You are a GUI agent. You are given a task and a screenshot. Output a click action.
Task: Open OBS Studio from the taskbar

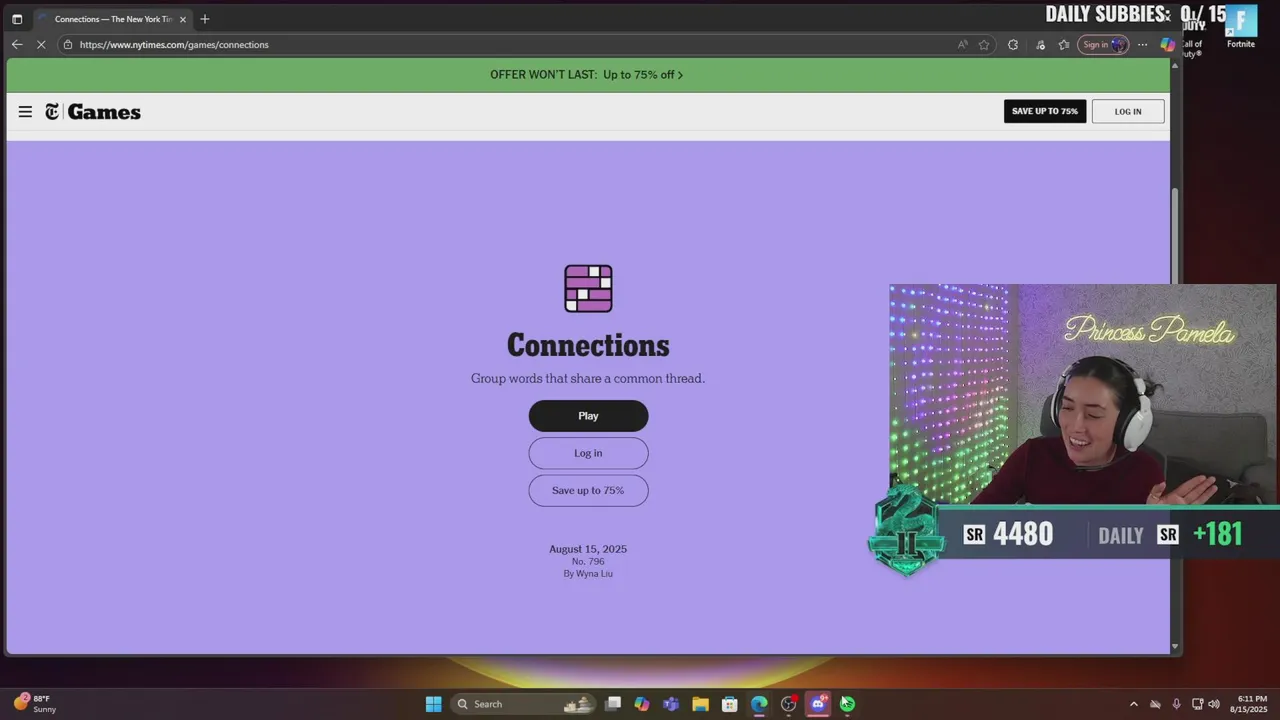(789, 704)
